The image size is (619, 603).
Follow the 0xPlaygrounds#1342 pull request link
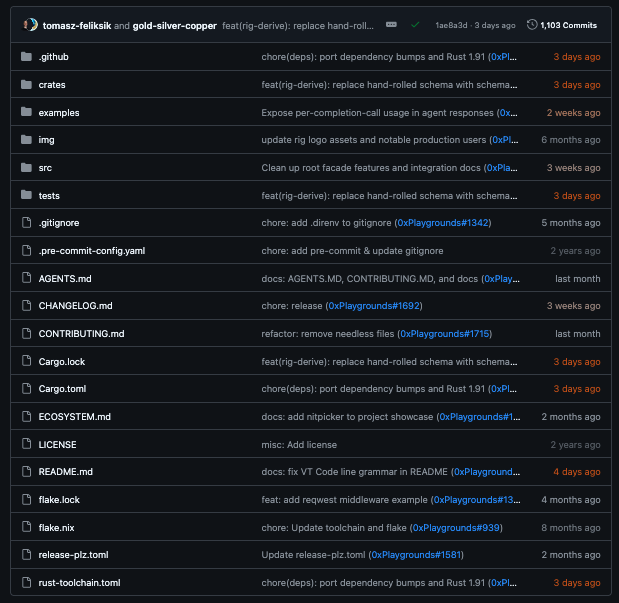pyautogui.click(x=443, y=223)
